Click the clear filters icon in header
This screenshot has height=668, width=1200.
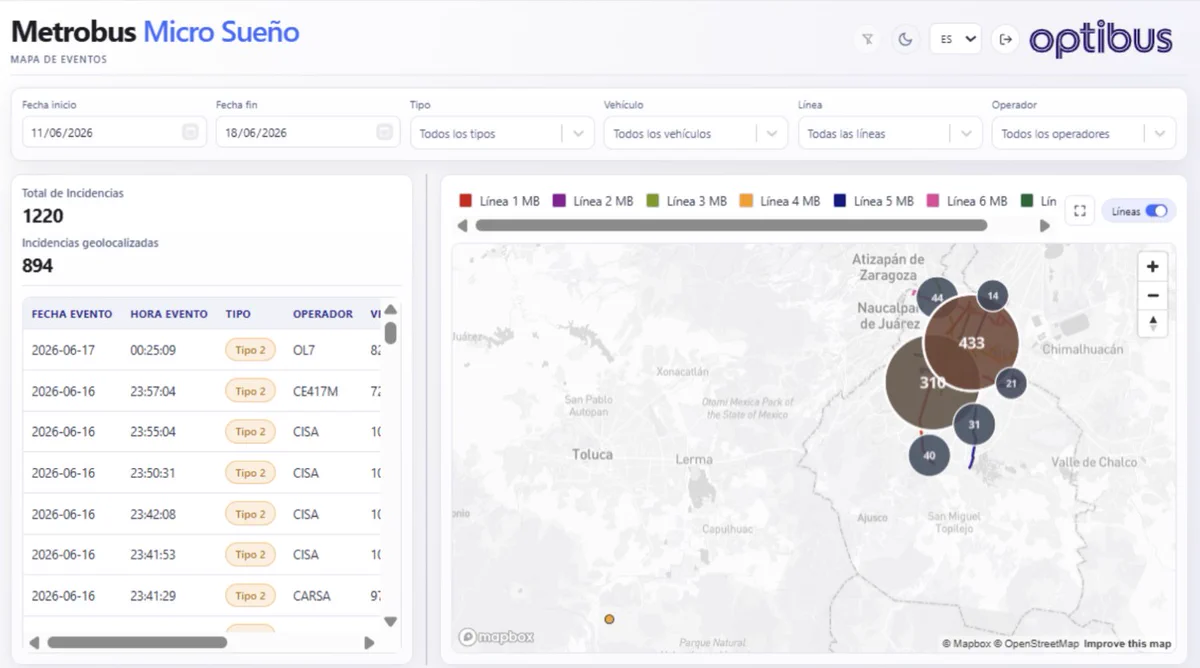tap(868, 39)
